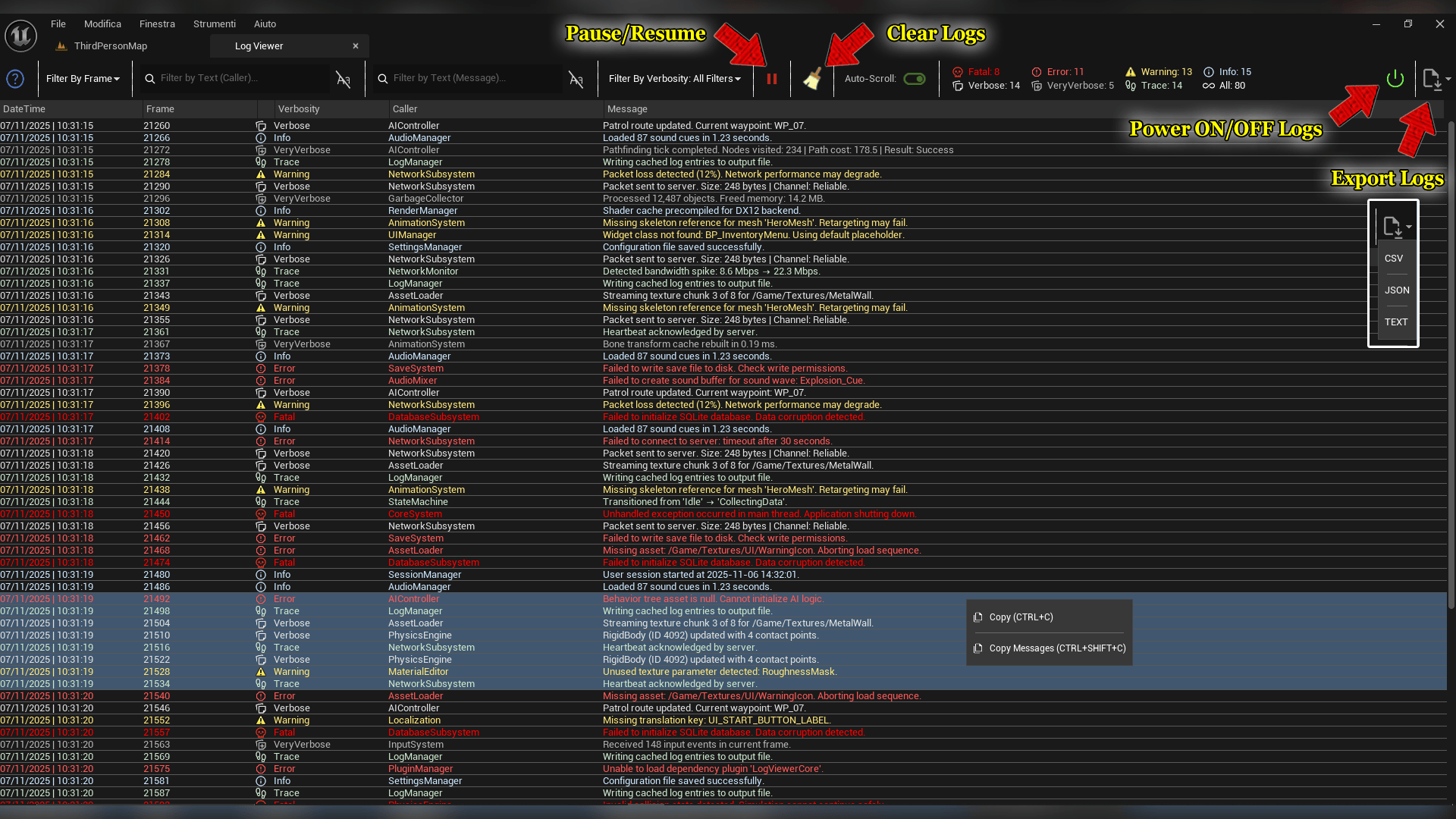Select Copy (CTRL+C) in context menu
Screen dimensions: 1456x819
(1049, 617)
